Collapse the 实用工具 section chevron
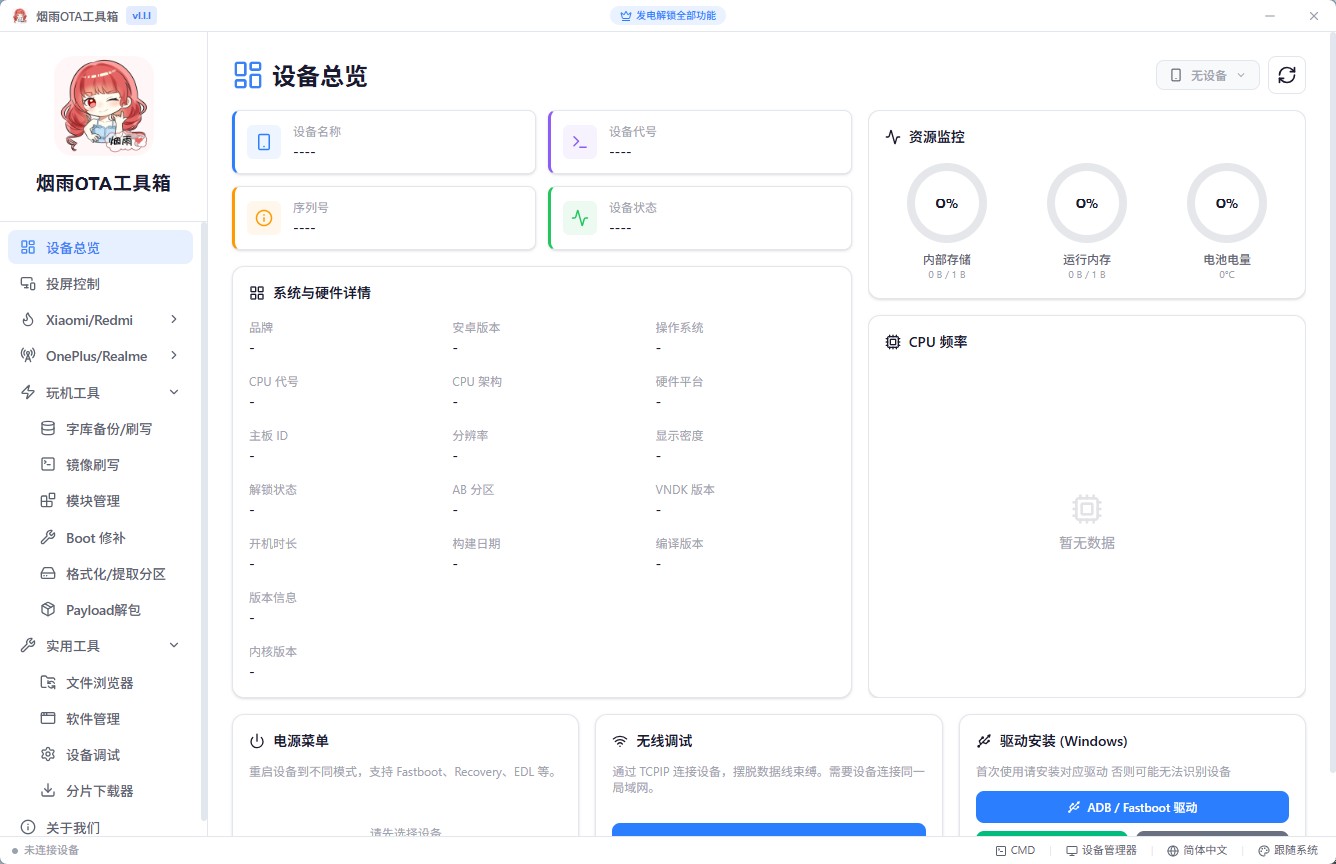Screen dimensions: 1336x864 tap(174, 646)
